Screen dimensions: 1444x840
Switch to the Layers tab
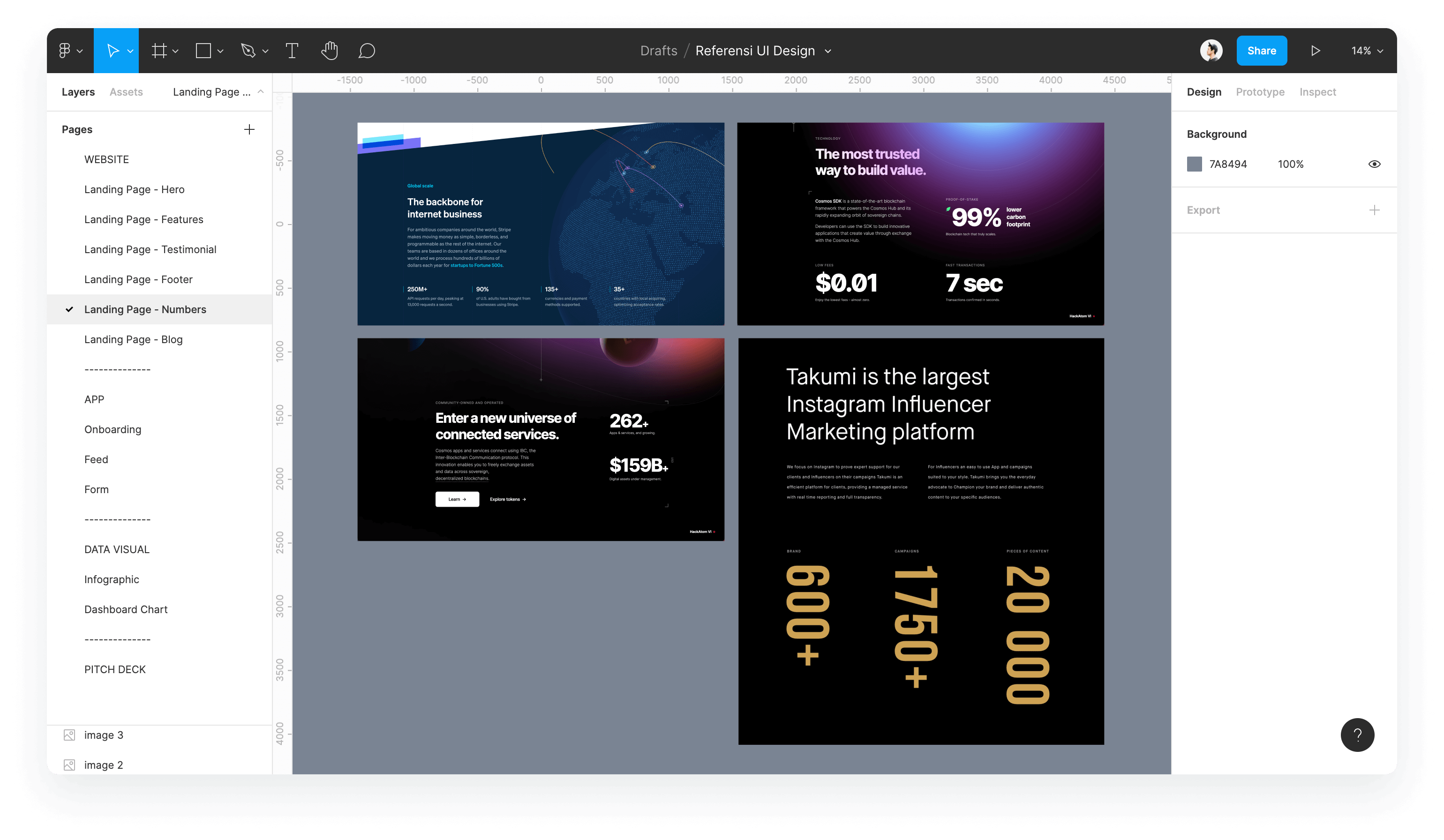[78, 92]
